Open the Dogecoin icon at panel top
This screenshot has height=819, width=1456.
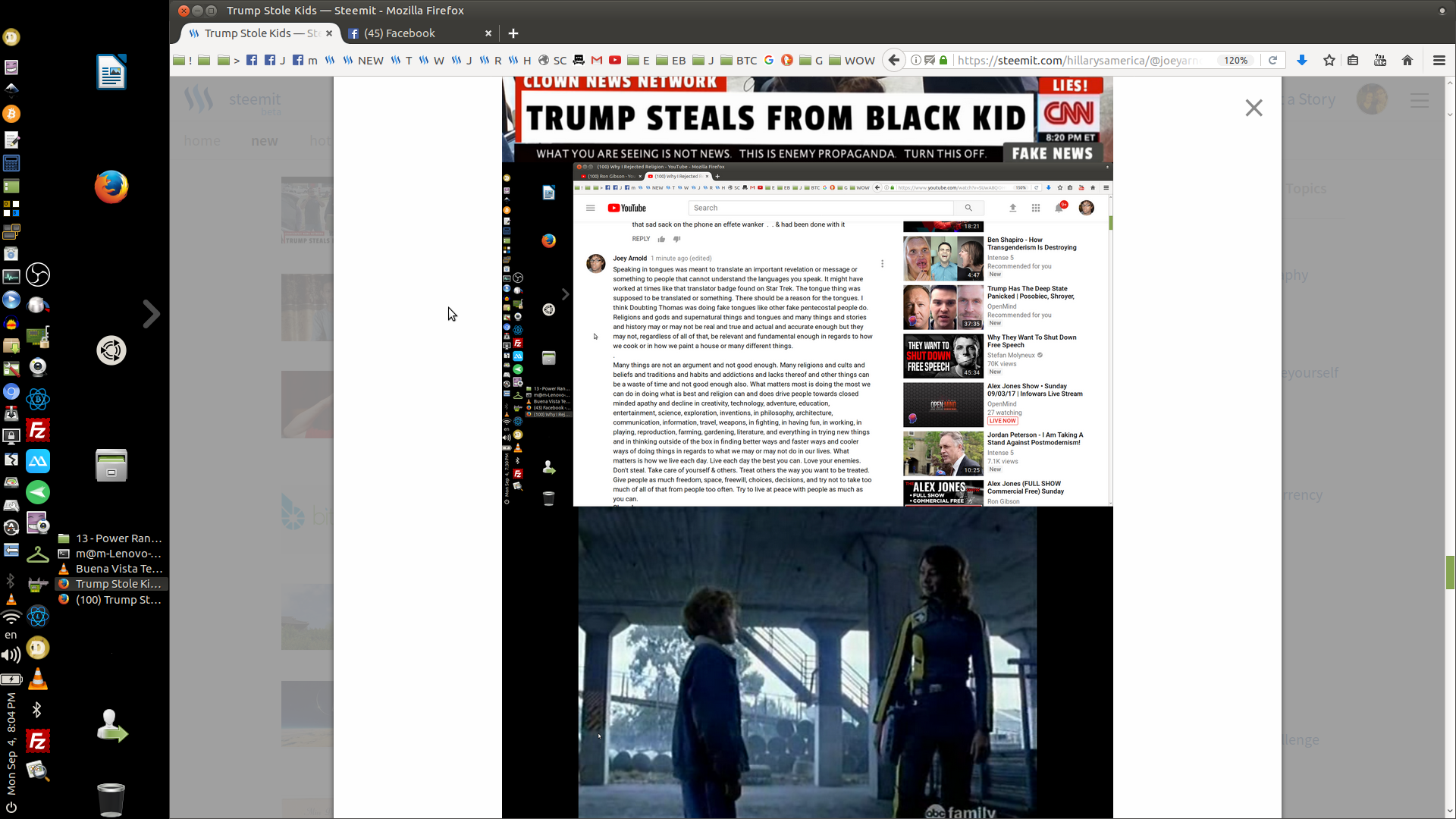pos(11,36)
